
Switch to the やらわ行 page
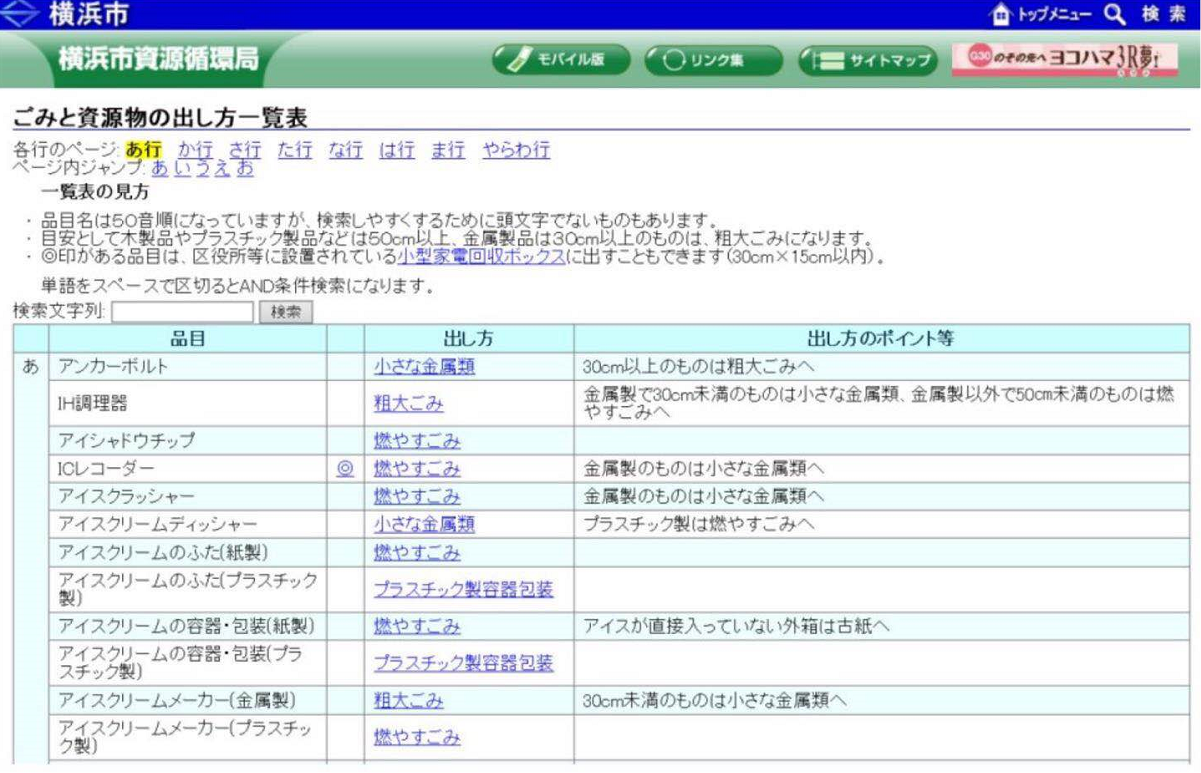click(515, 150)
